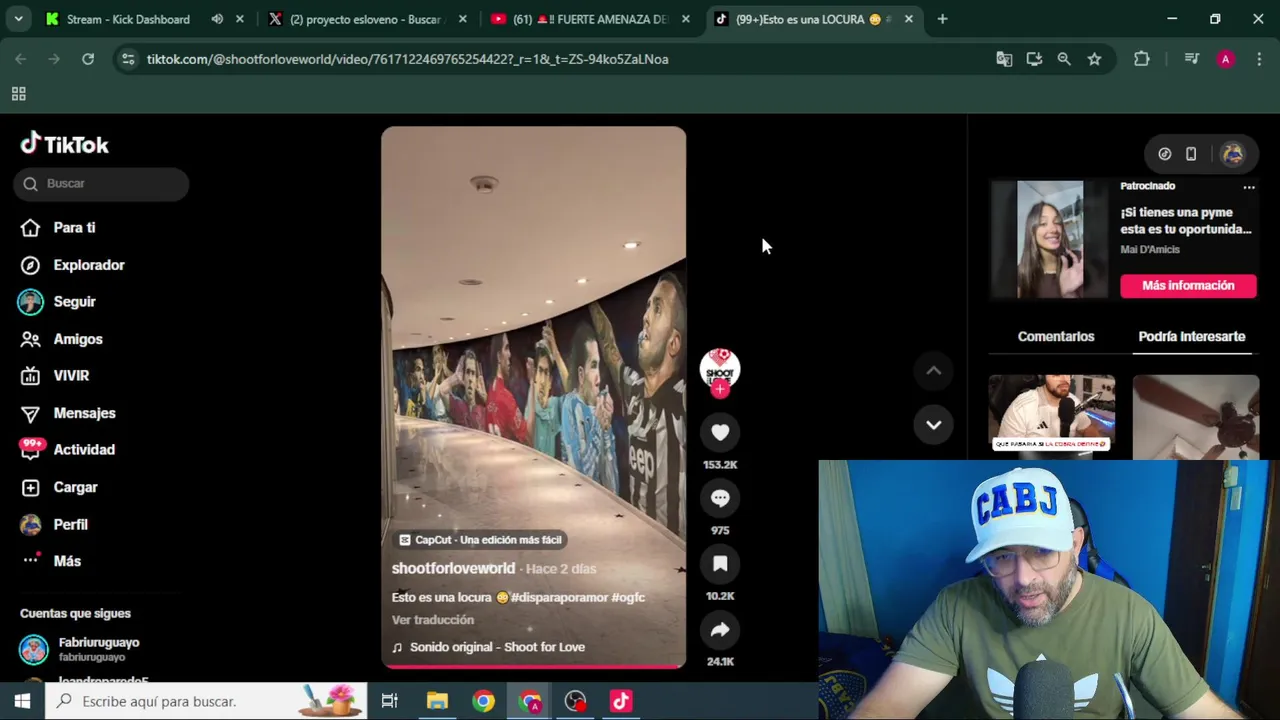Follow Shoot for Love via red plus badge

720,389
